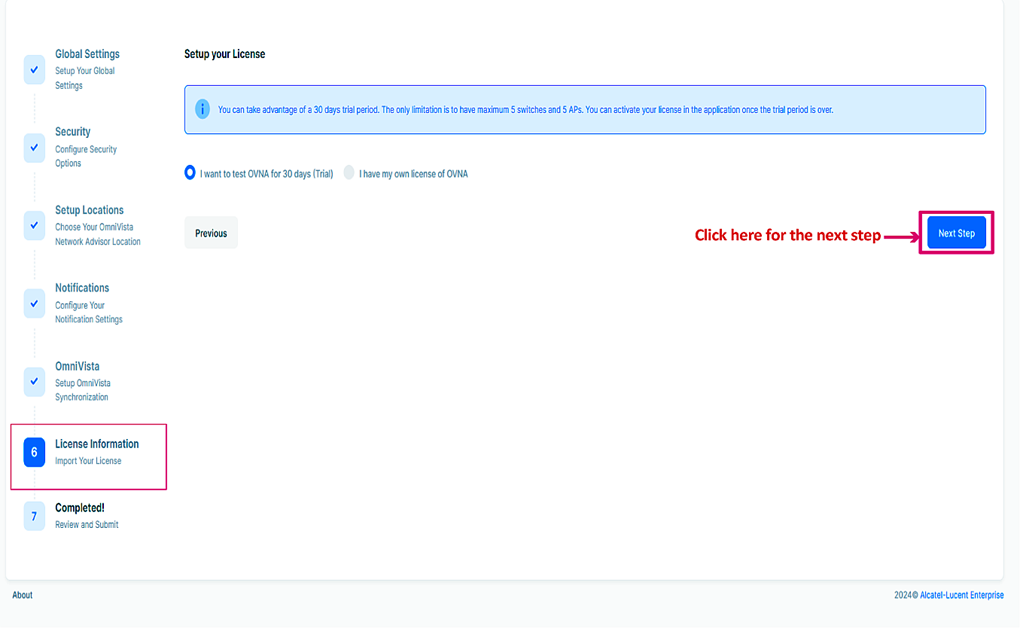Open the About link in footer
1020x628 pixels.
22,595
